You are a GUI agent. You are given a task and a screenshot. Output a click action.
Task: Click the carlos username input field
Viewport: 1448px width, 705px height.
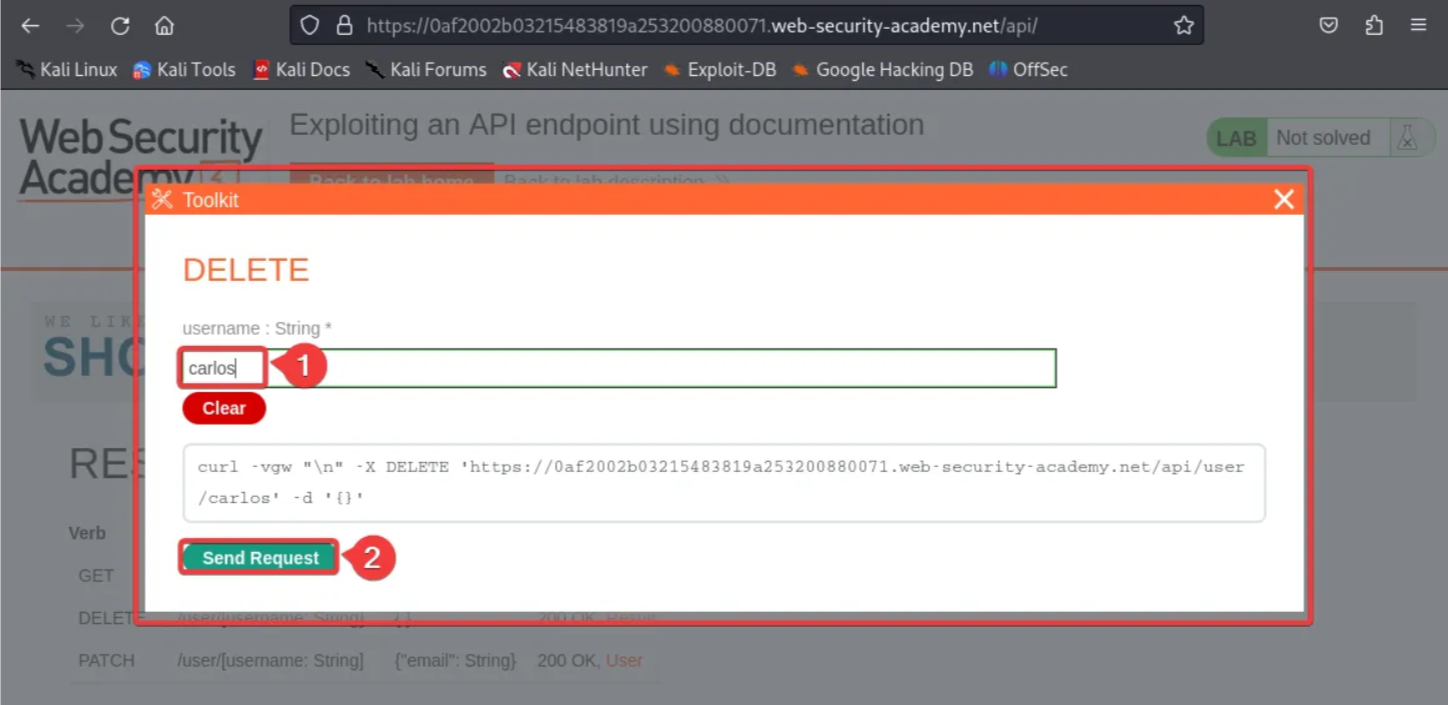221,367
